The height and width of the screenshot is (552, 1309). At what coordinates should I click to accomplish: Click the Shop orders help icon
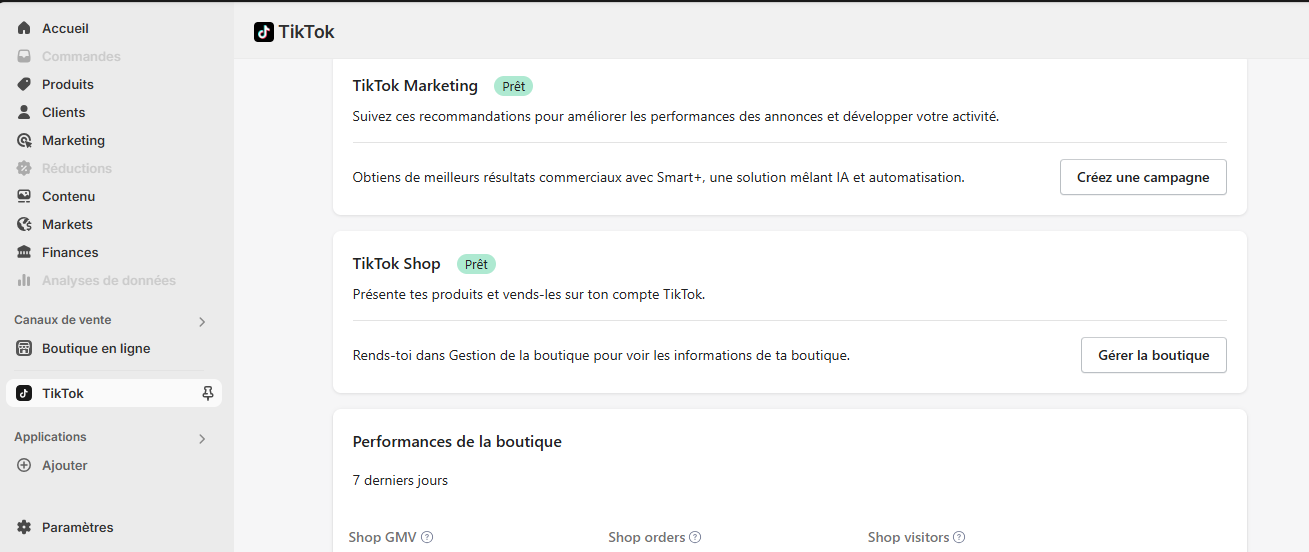695,538
